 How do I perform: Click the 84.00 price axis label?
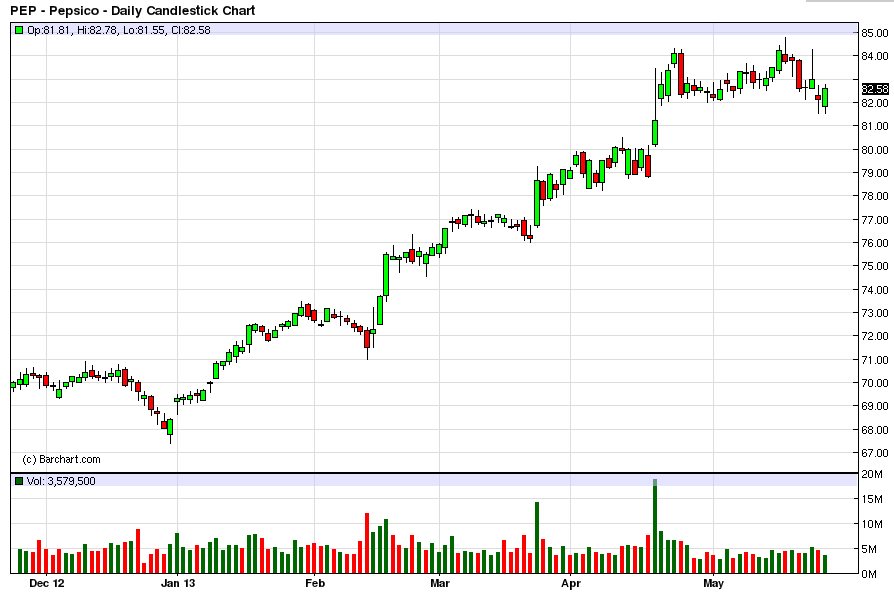point(875,56)
